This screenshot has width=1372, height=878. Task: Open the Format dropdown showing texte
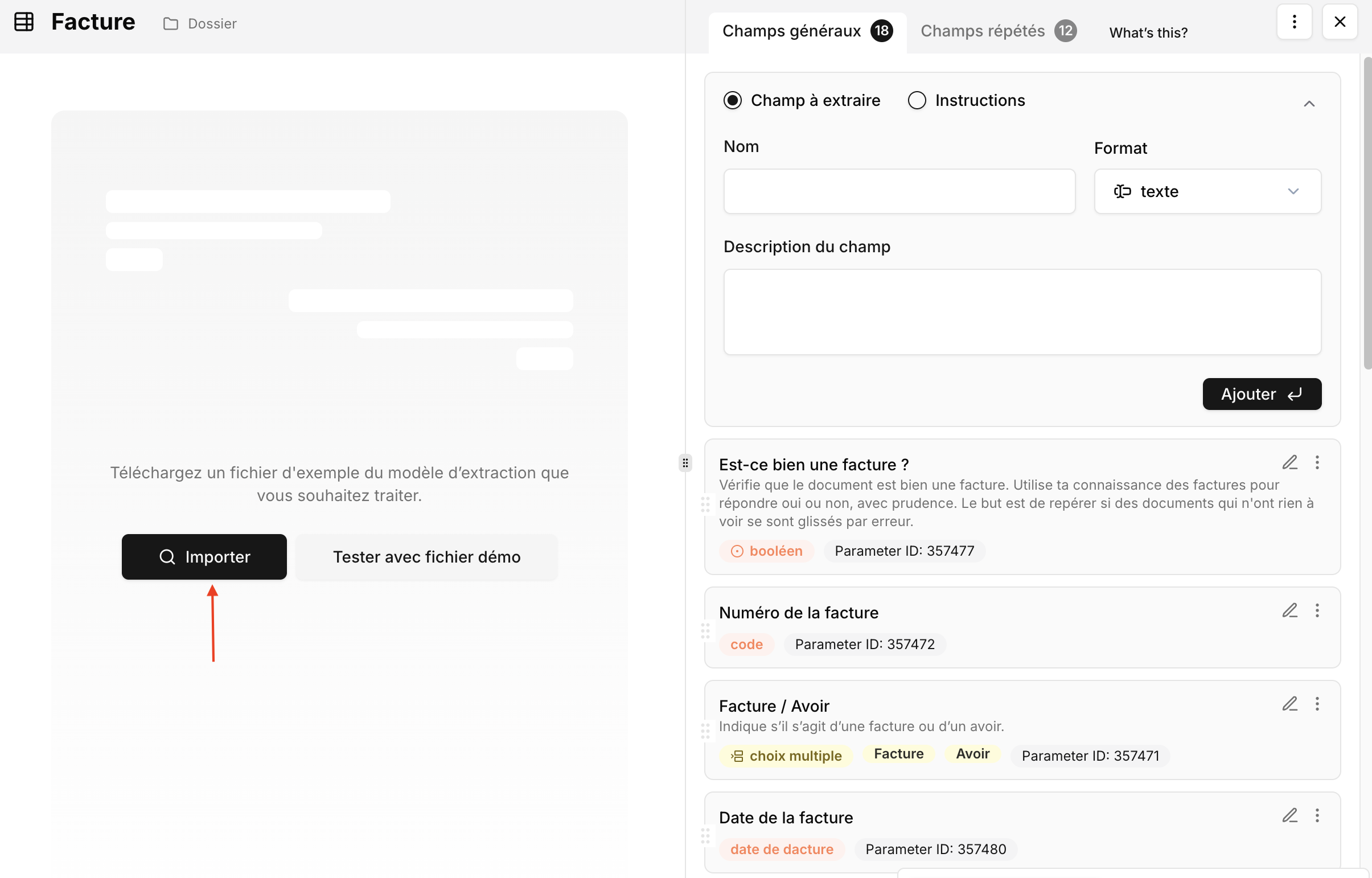pos(1207,191)
